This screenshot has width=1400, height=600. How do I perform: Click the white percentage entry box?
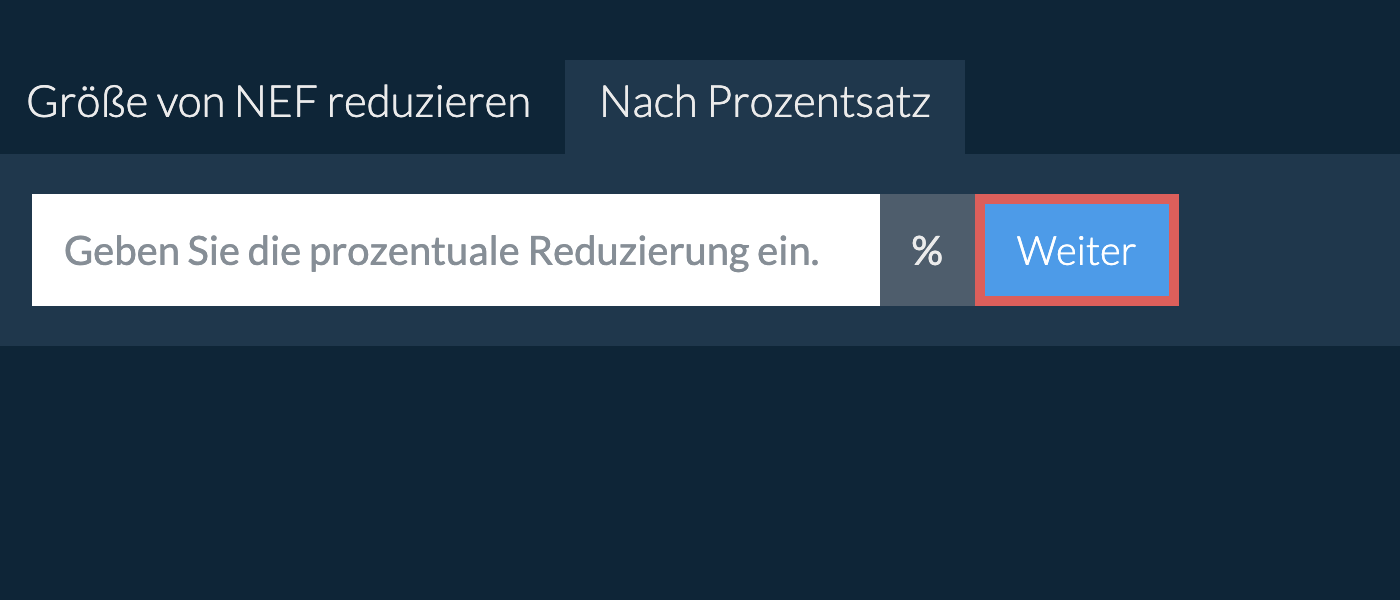pos(455,250)
